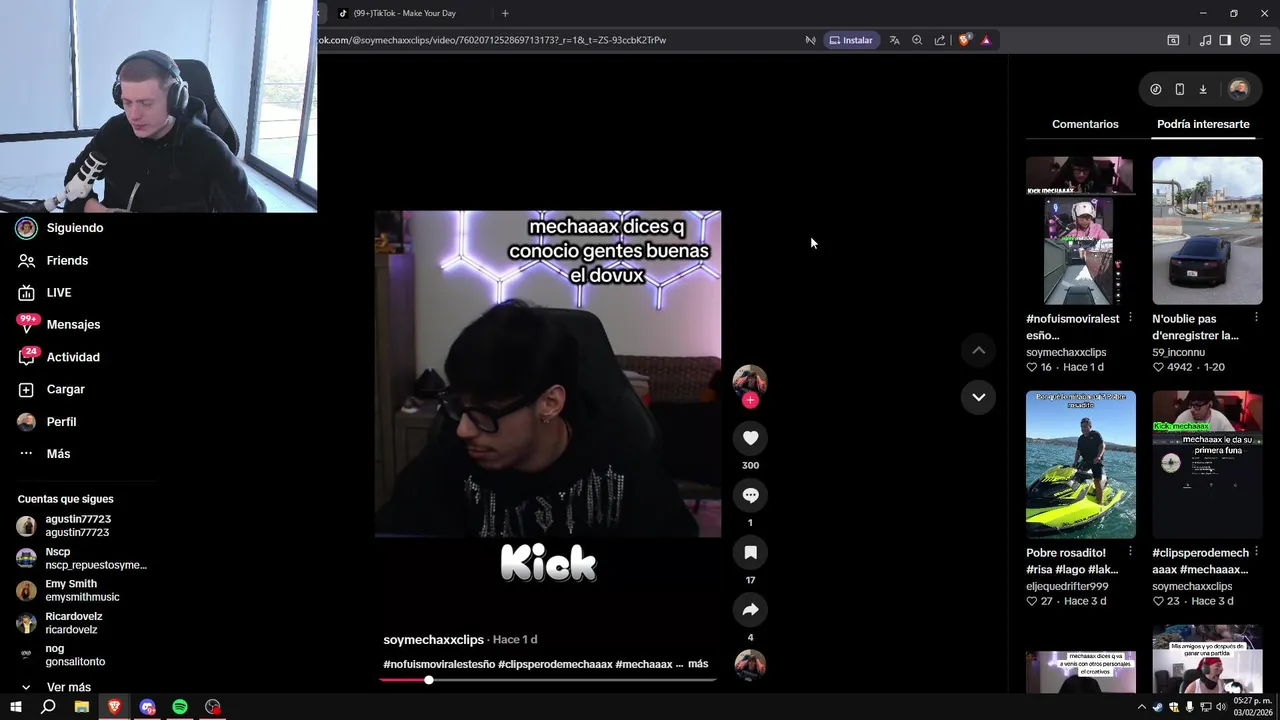Click the address bar URL field
The width and height of the screenshot is (1280, 720).
[555, 40]
